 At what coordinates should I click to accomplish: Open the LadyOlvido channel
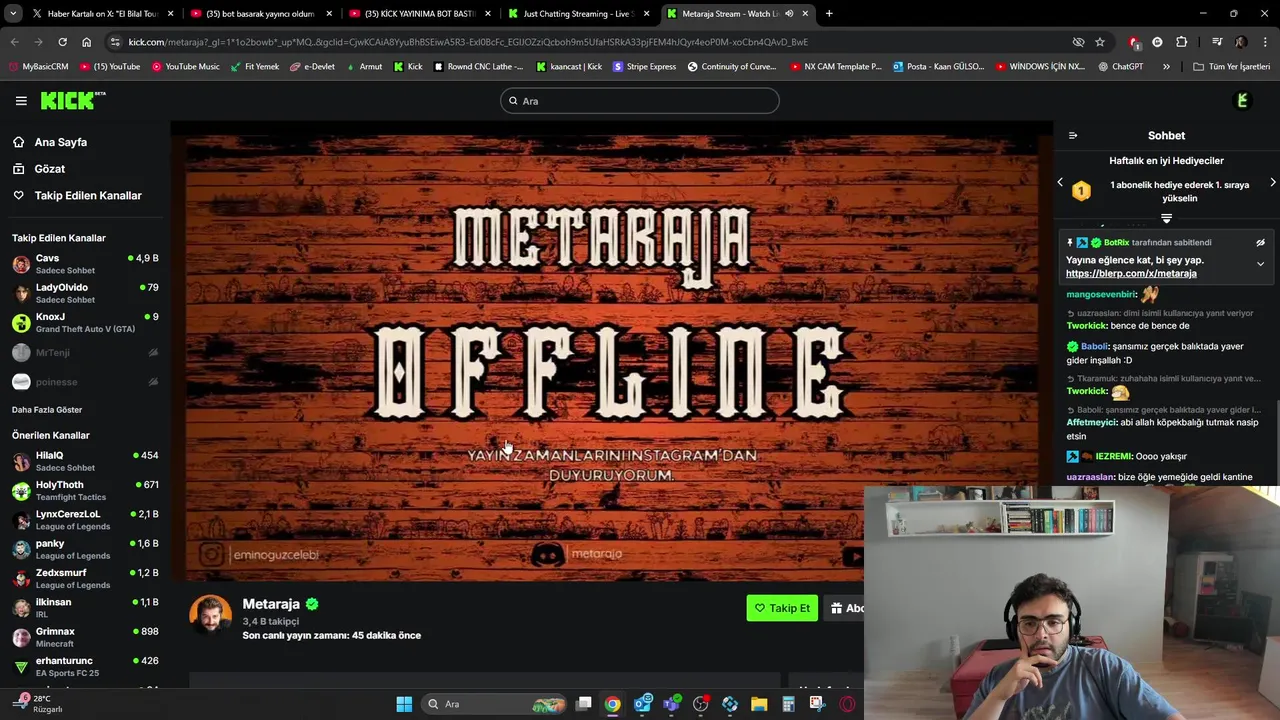(x=85, y=293)
